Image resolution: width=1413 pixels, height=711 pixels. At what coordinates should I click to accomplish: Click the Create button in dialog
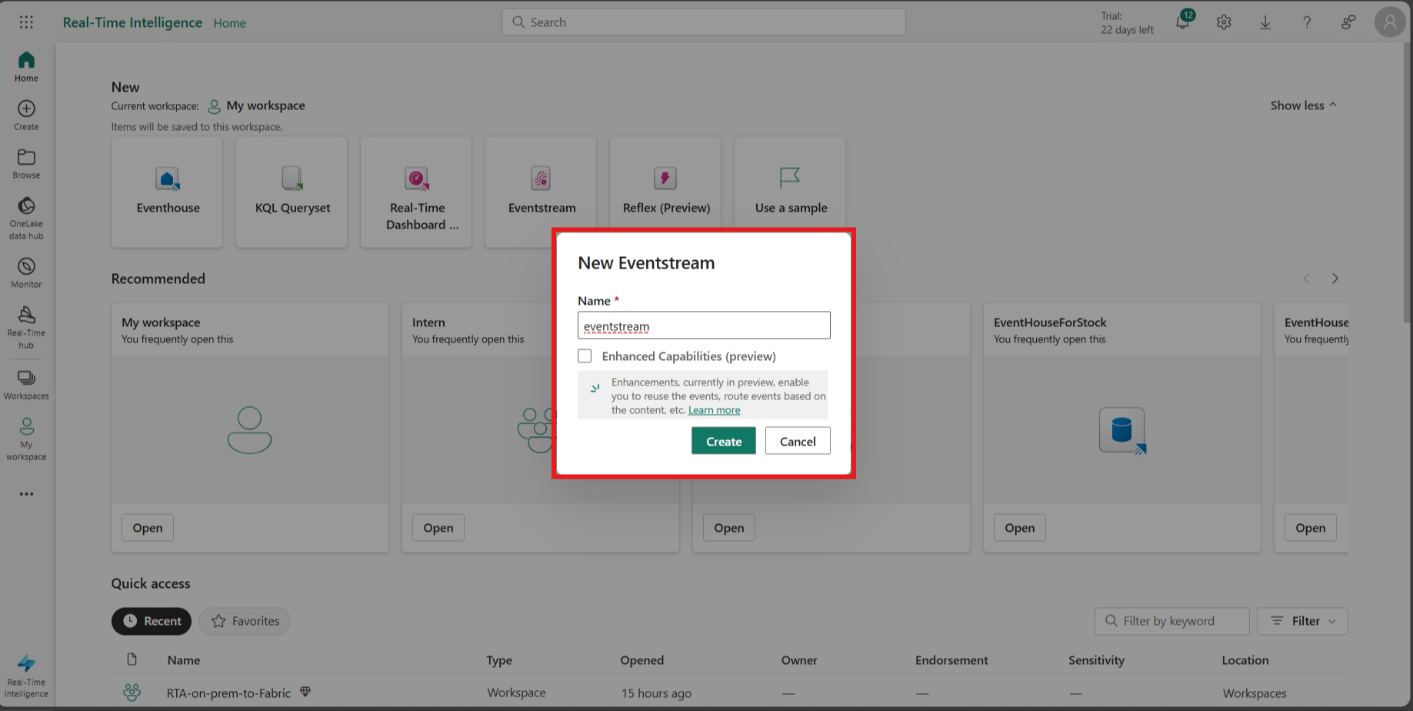(x=723, y=441)
